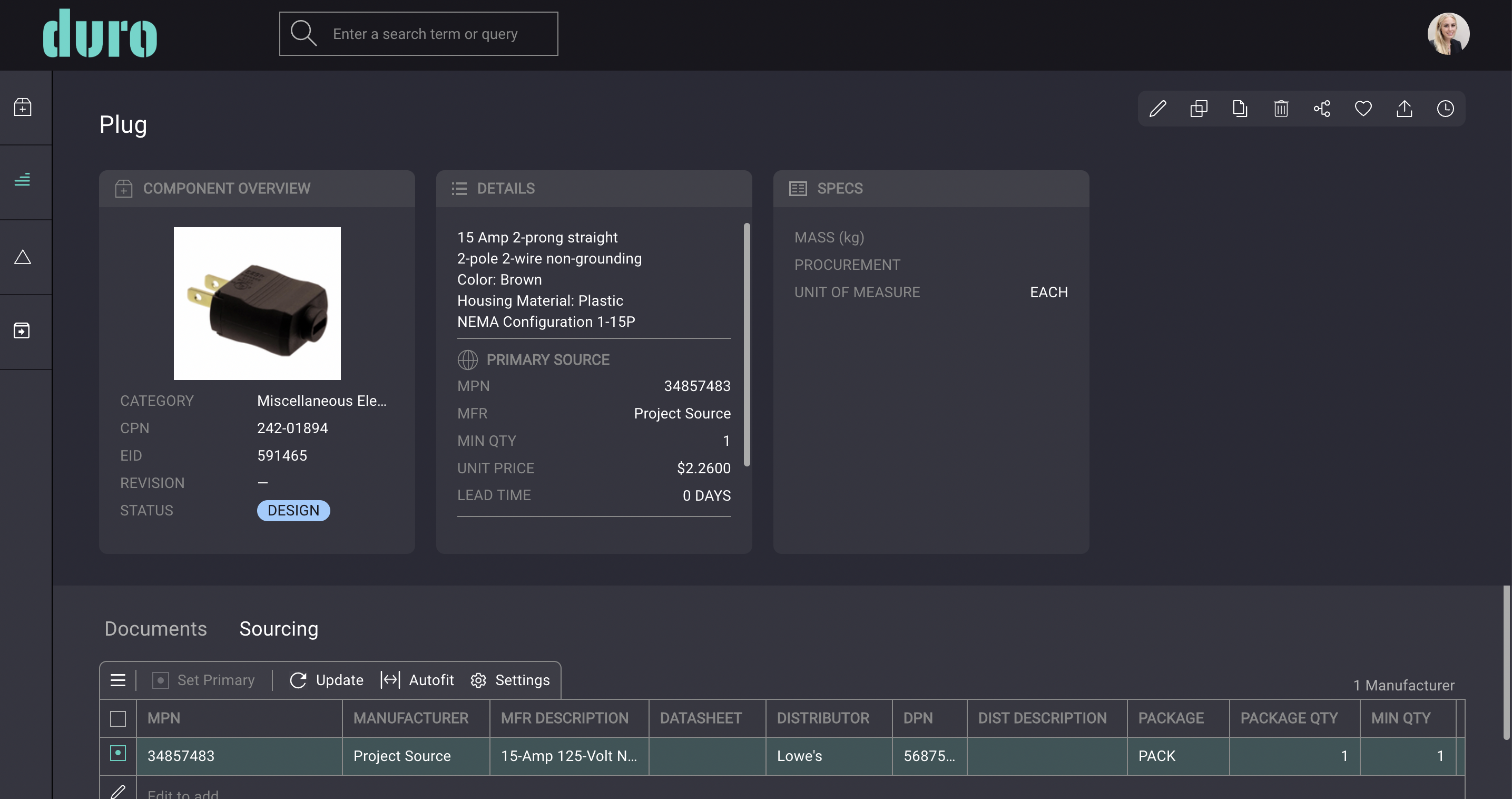1512x799 pixels.
Task: Toggle primary source for row 34857483
Action: pyautogui.click(x=118, y=754)
